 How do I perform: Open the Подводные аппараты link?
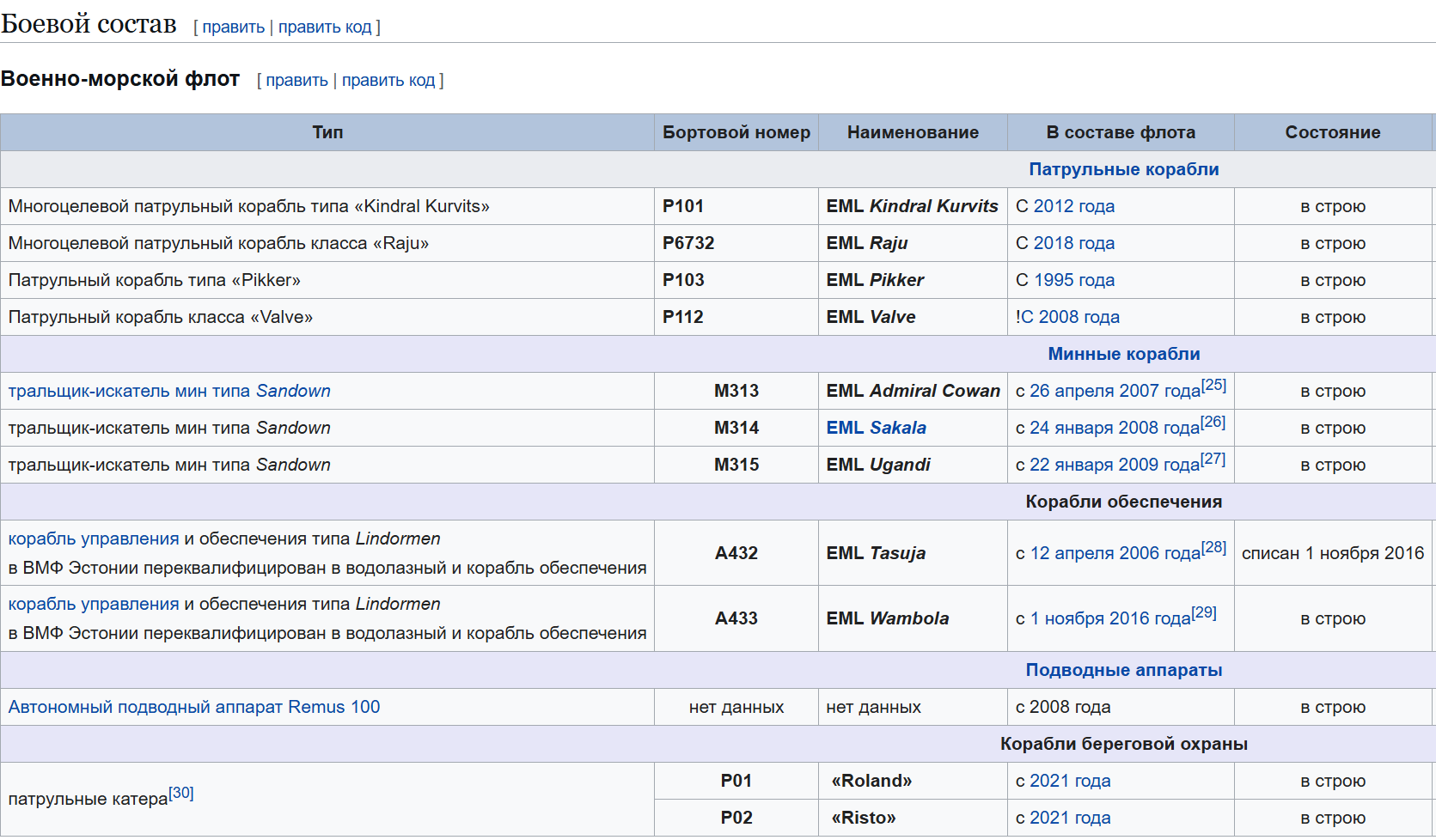coord(1123,670)
